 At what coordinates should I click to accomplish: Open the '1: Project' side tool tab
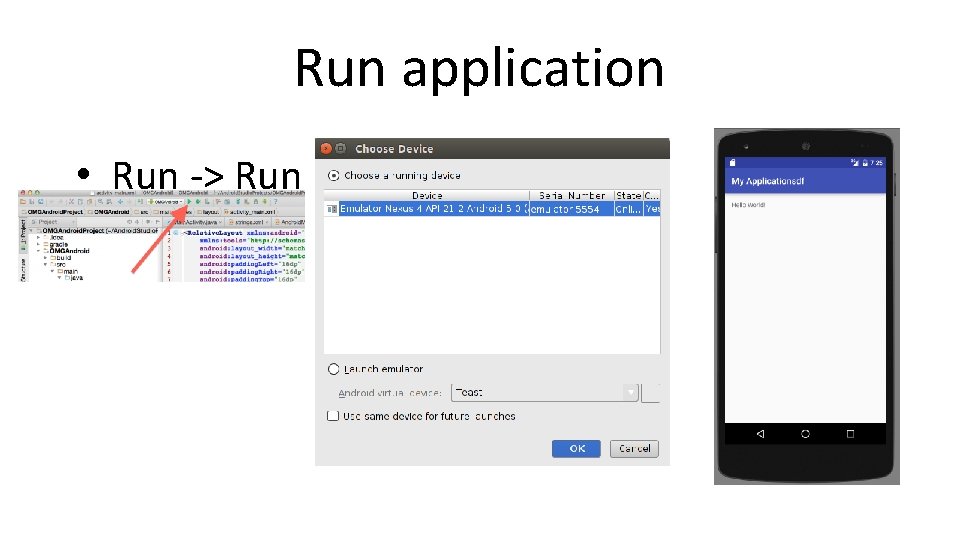coord(23,236)
